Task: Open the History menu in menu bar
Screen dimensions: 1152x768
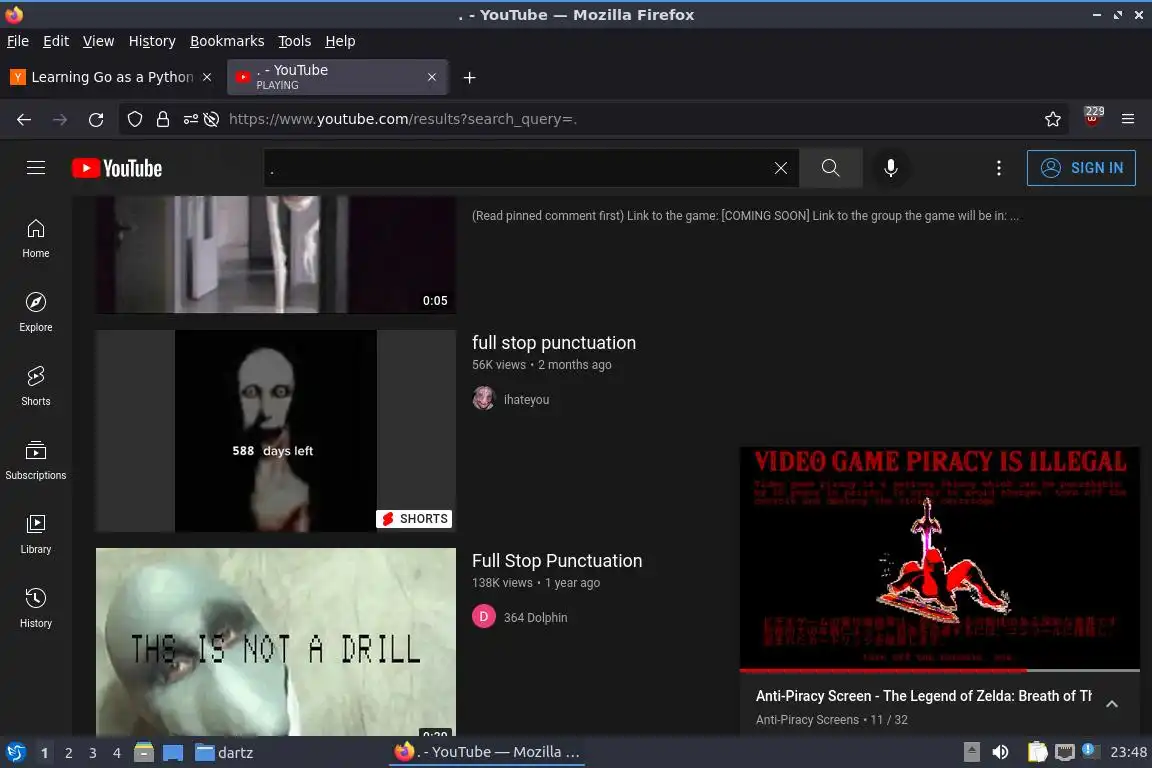Action: 152,41
